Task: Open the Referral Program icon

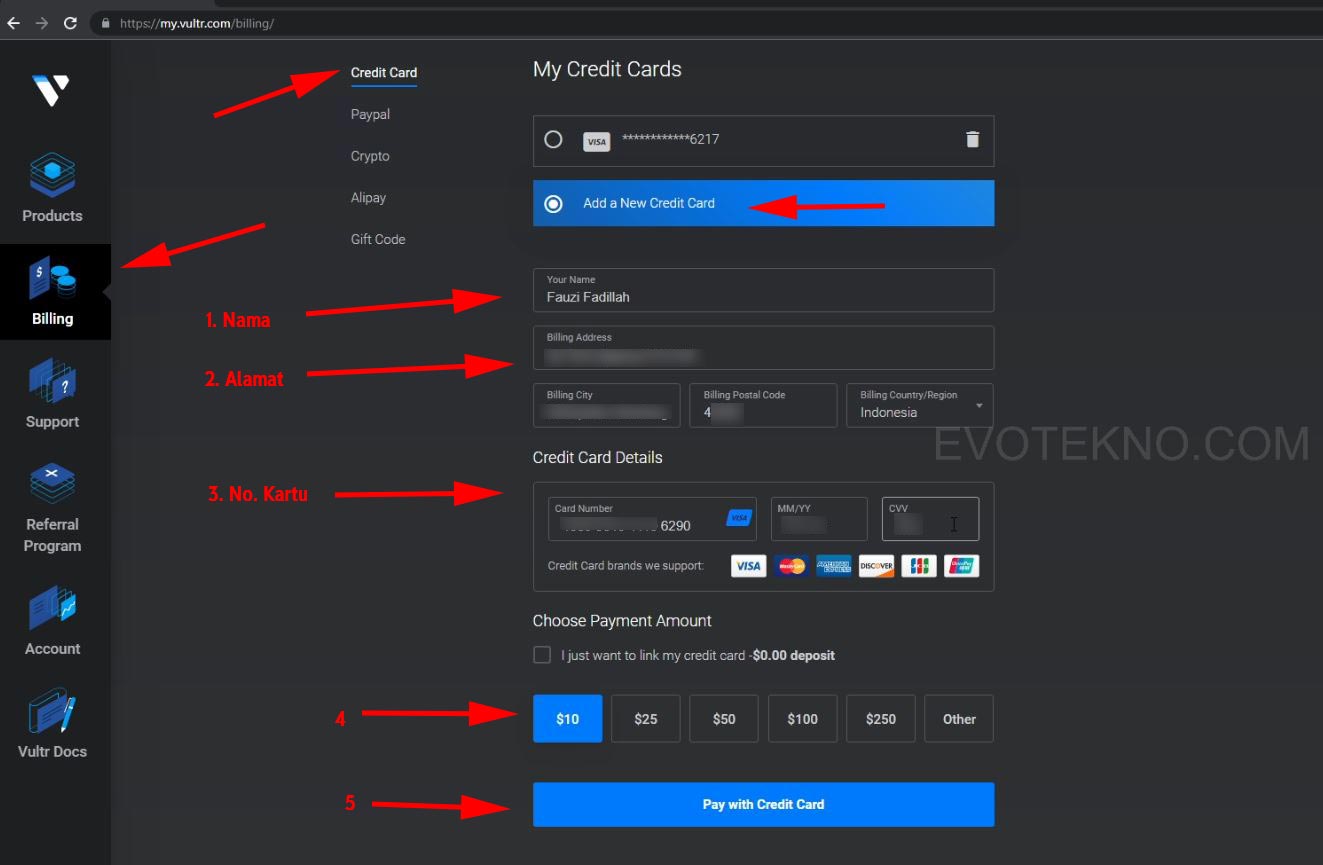Action: coord(52,485)
